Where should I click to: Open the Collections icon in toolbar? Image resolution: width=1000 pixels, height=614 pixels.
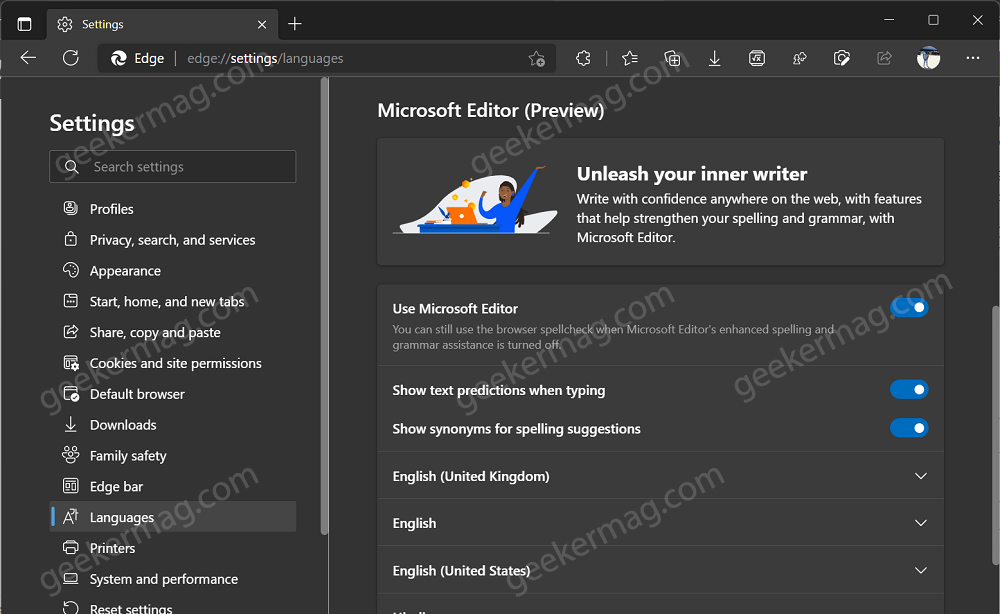pos(672,59)
